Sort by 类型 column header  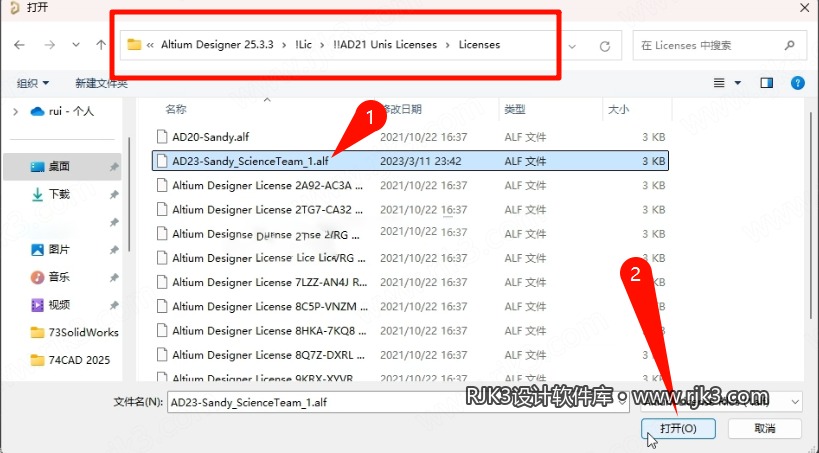point(514,109)
